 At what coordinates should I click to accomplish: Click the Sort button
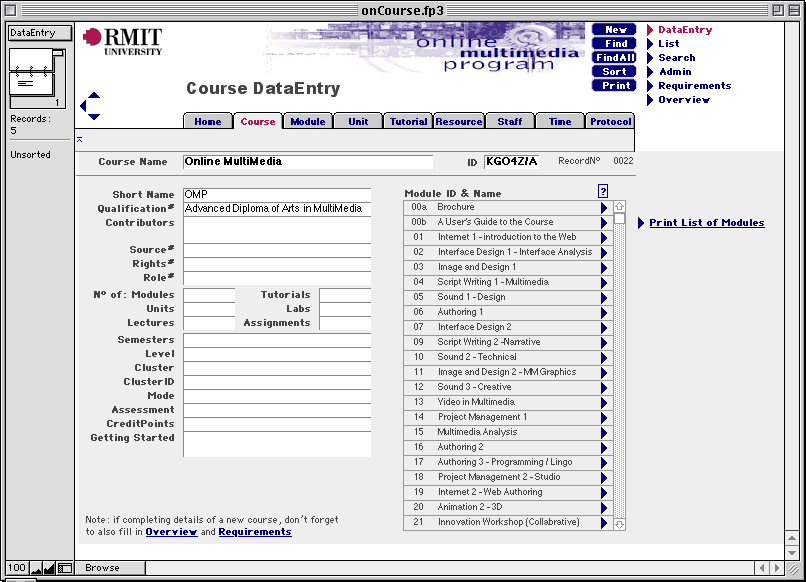coord(613,71)
